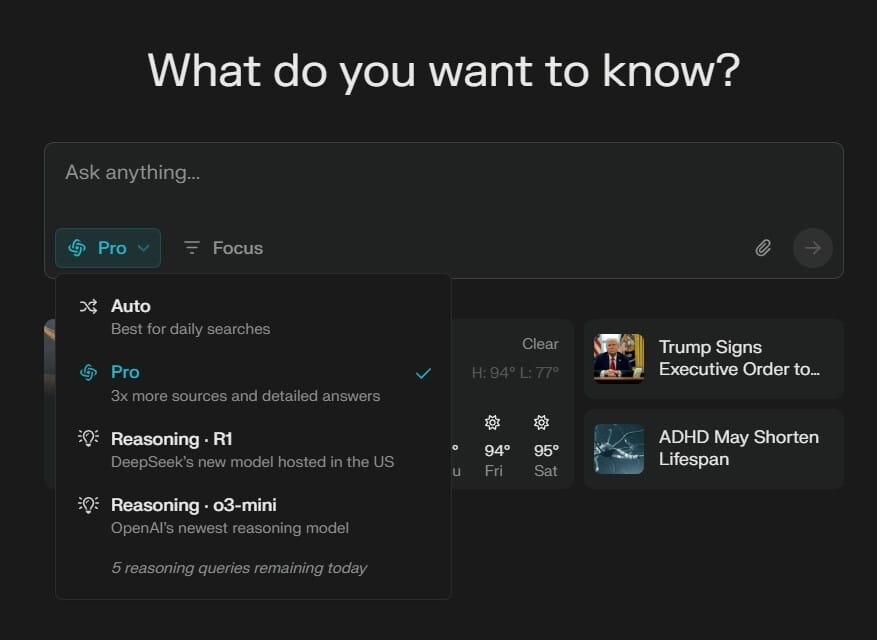
Task: Click the paperclip attach file icon
Action: coord(763,248)
